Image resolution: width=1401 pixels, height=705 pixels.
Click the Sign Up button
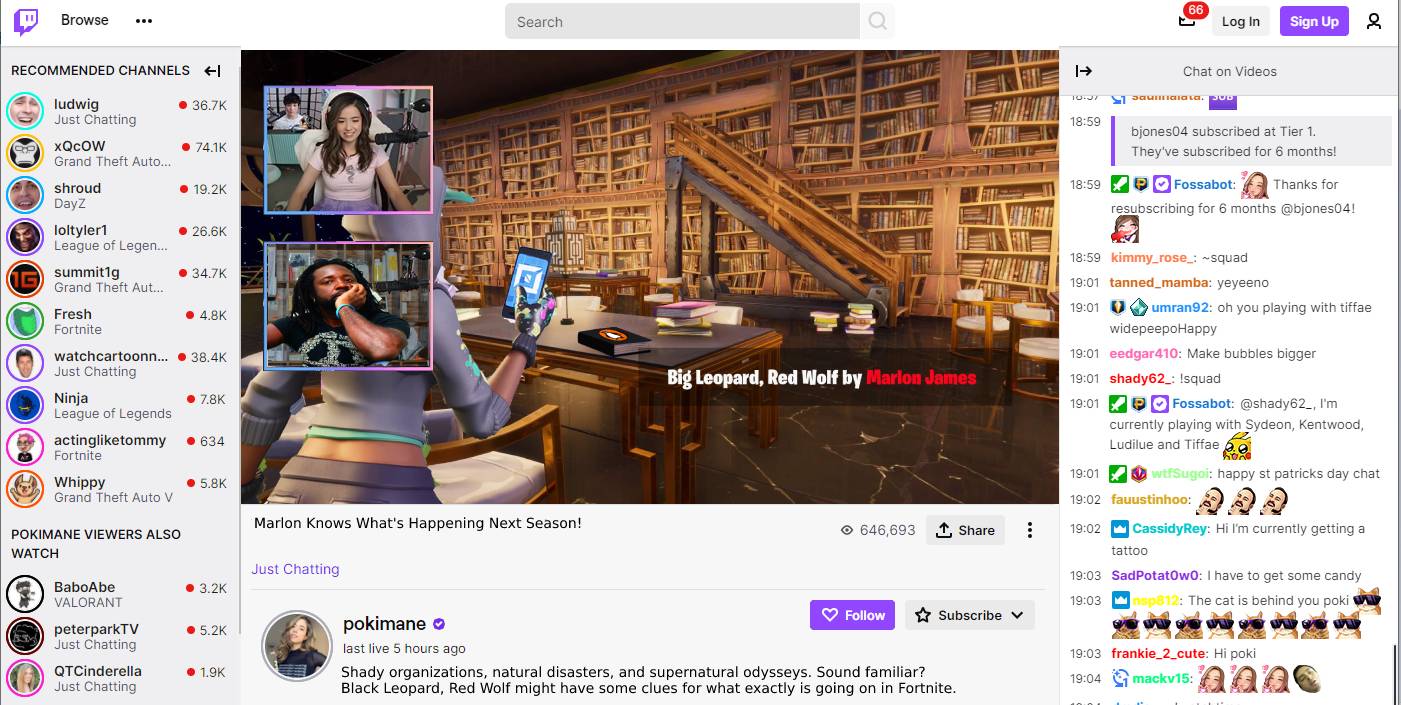pyautogui.click(x=1313, y=21)
